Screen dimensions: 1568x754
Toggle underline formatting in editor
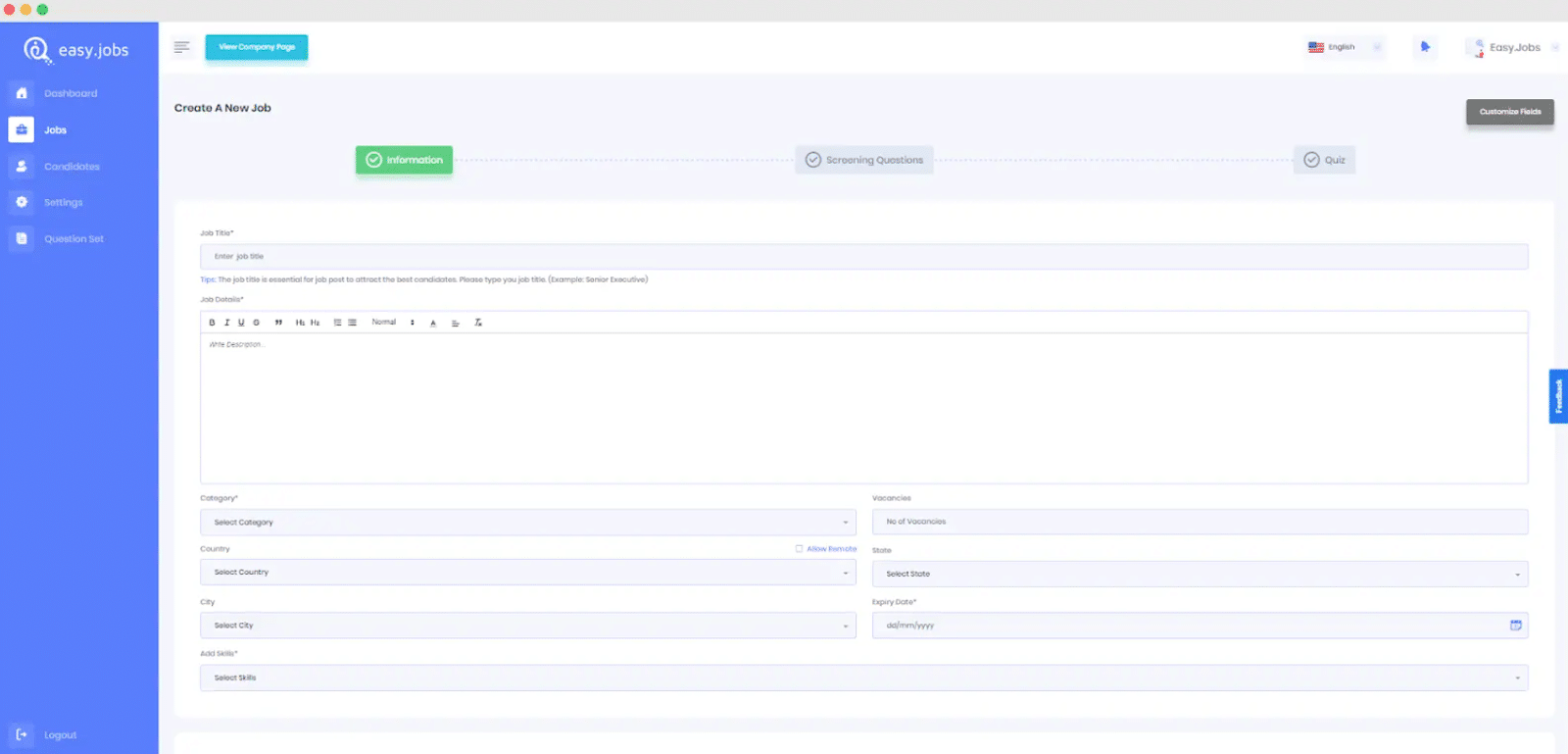241,323
